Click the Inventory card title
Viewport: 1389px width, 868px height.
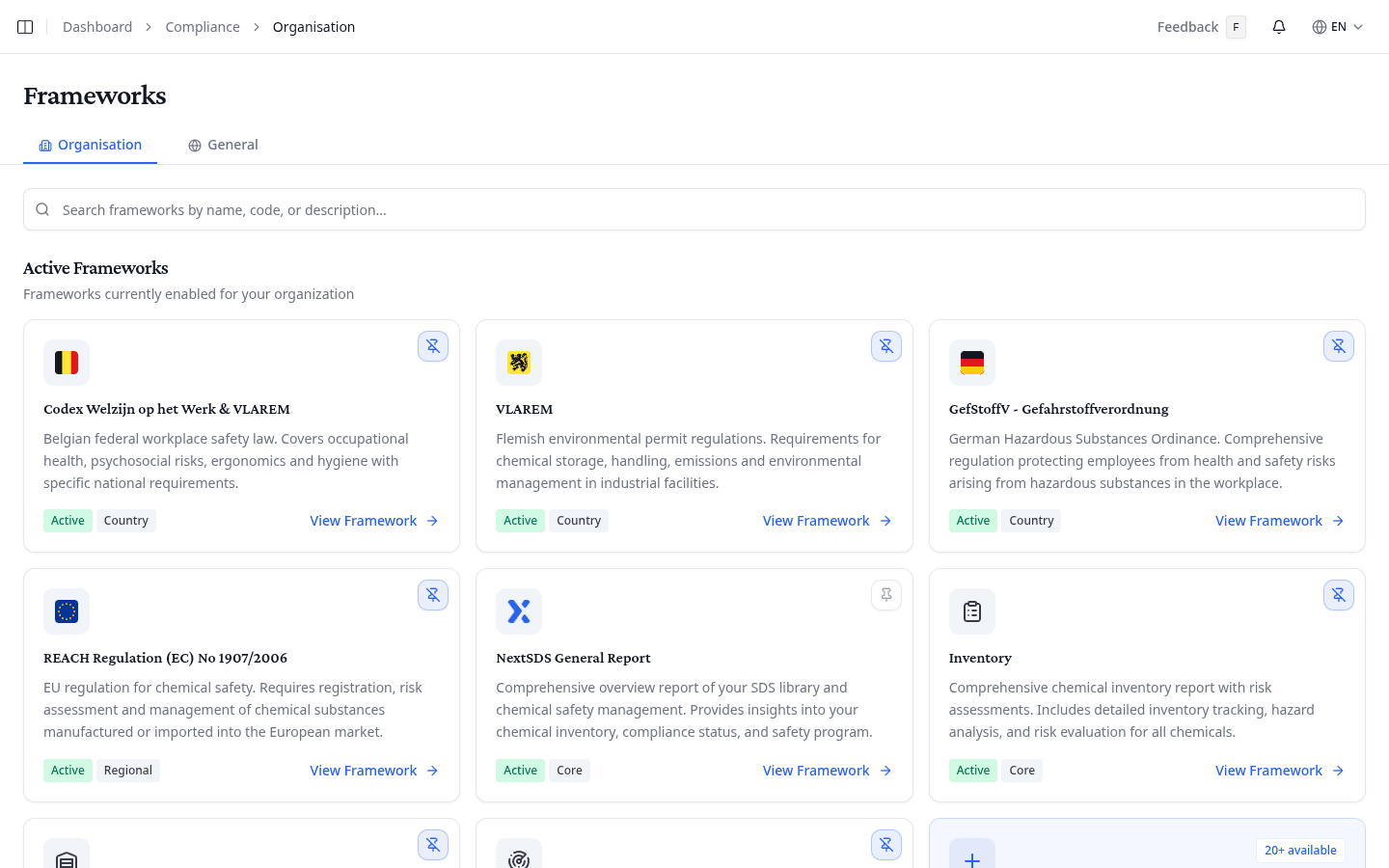(980, 658)
